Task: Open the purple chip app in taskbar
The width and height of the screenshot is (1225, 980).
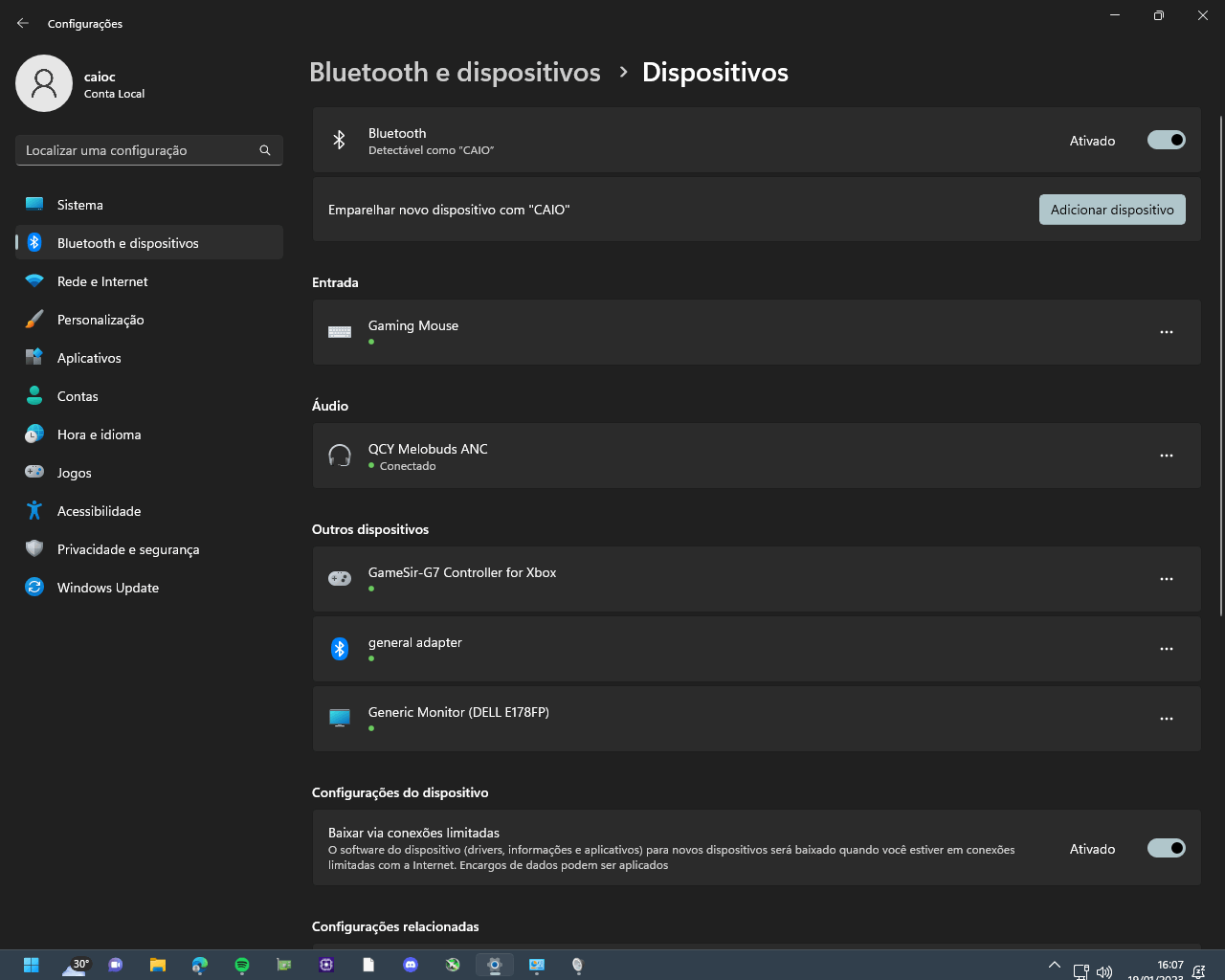Action: tap(326, 965)
